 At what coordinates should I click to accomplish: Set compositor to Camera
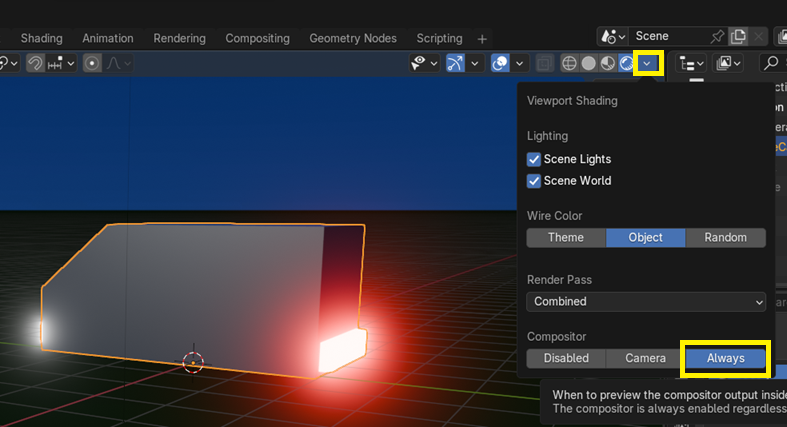pyautogui.click(x=645, y=358)
